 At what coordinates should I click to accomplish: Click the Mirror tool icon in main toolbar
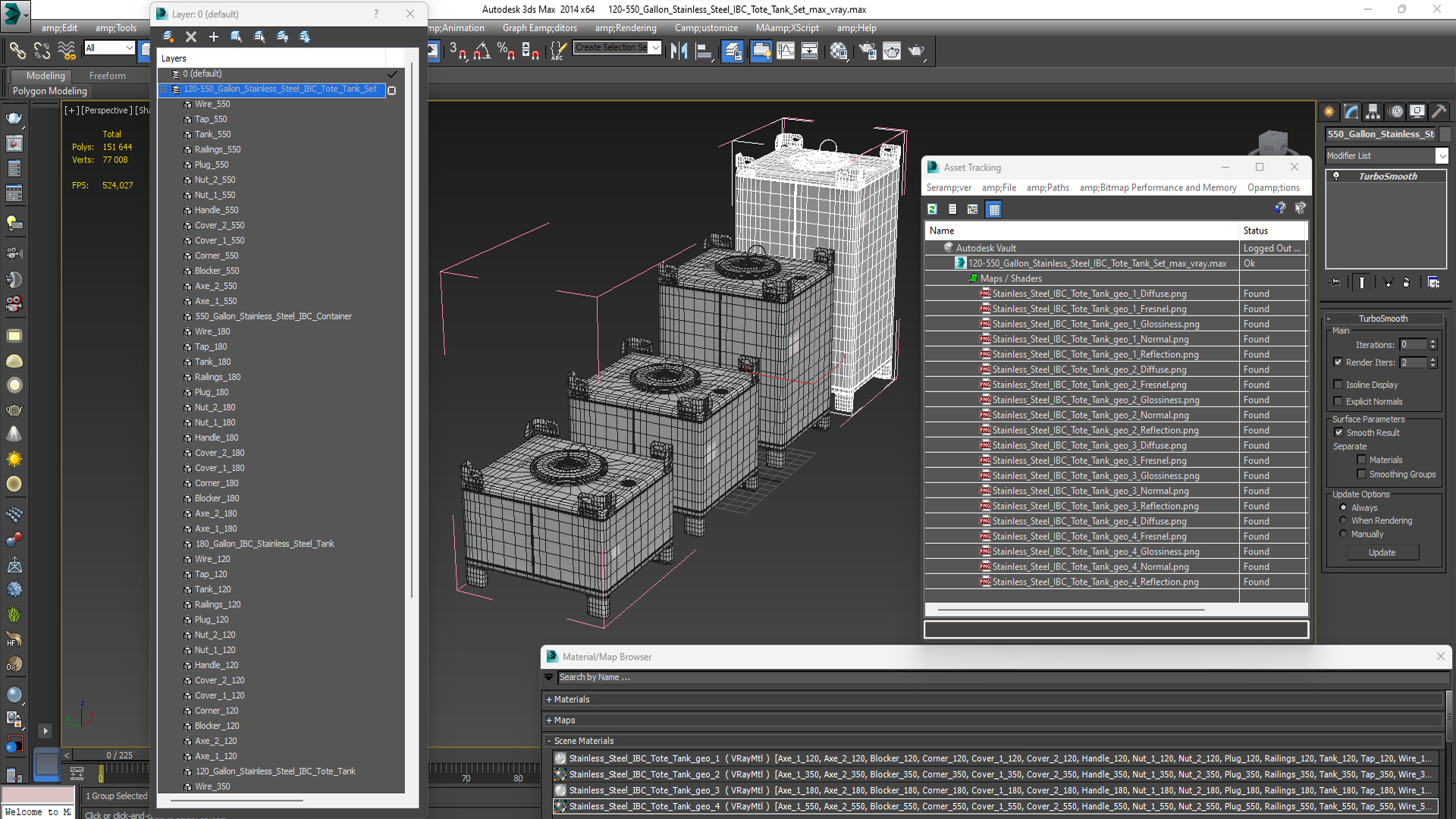tap(679, 51)
